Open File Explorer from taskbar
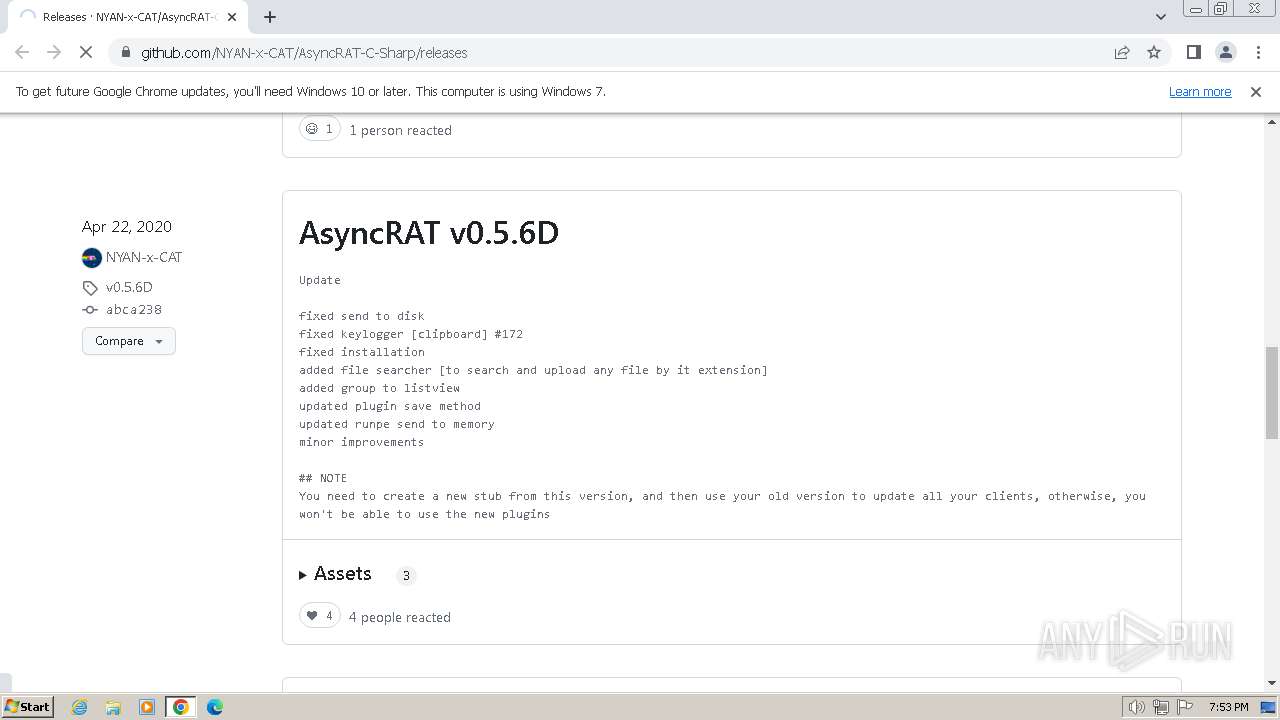This screenshot has width=1280, height=720. coord(113,707)
